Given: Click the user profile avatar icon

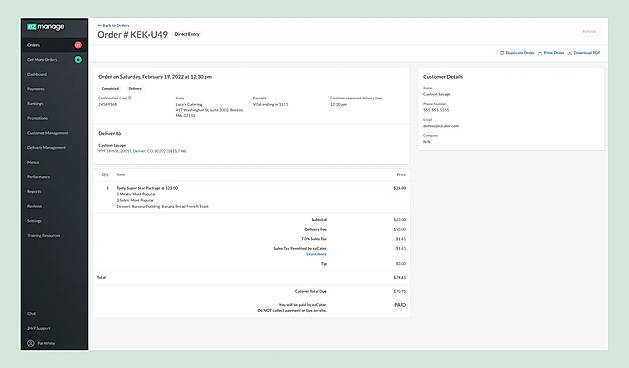Looking at the screenshot, I should 30,343.
